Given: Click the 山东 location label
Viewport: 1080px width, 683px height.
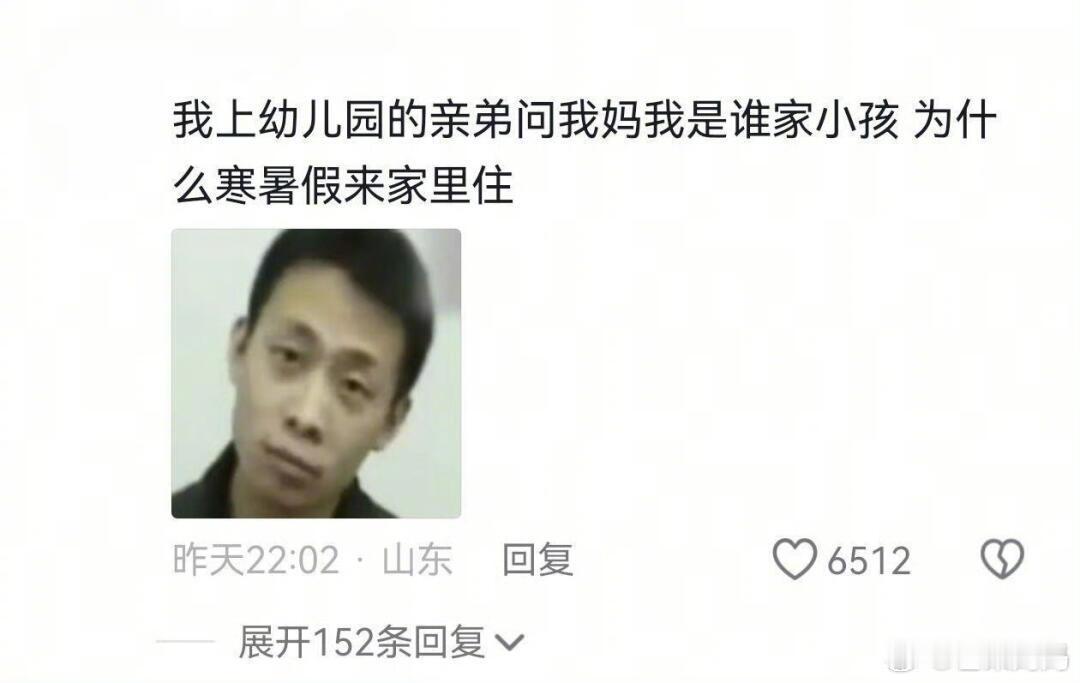Looking at the screenshot, I should pos(417,559).
